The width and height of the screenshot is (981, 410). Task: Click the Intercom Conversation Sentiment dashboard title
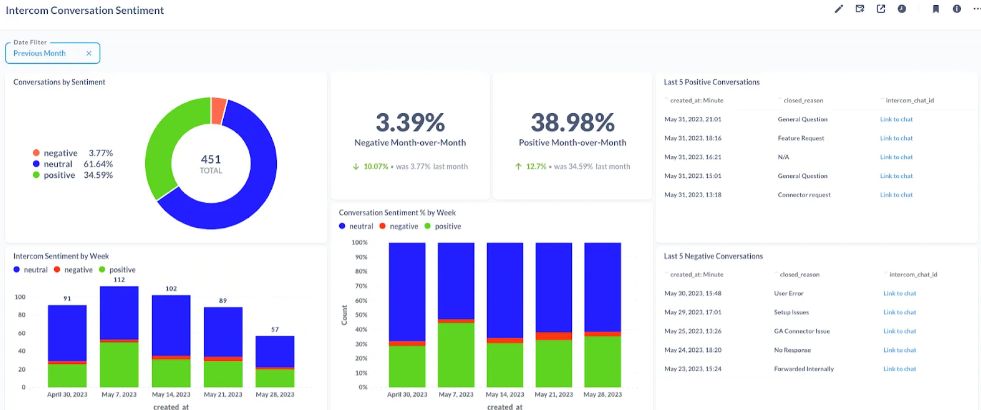coord(85,10)
